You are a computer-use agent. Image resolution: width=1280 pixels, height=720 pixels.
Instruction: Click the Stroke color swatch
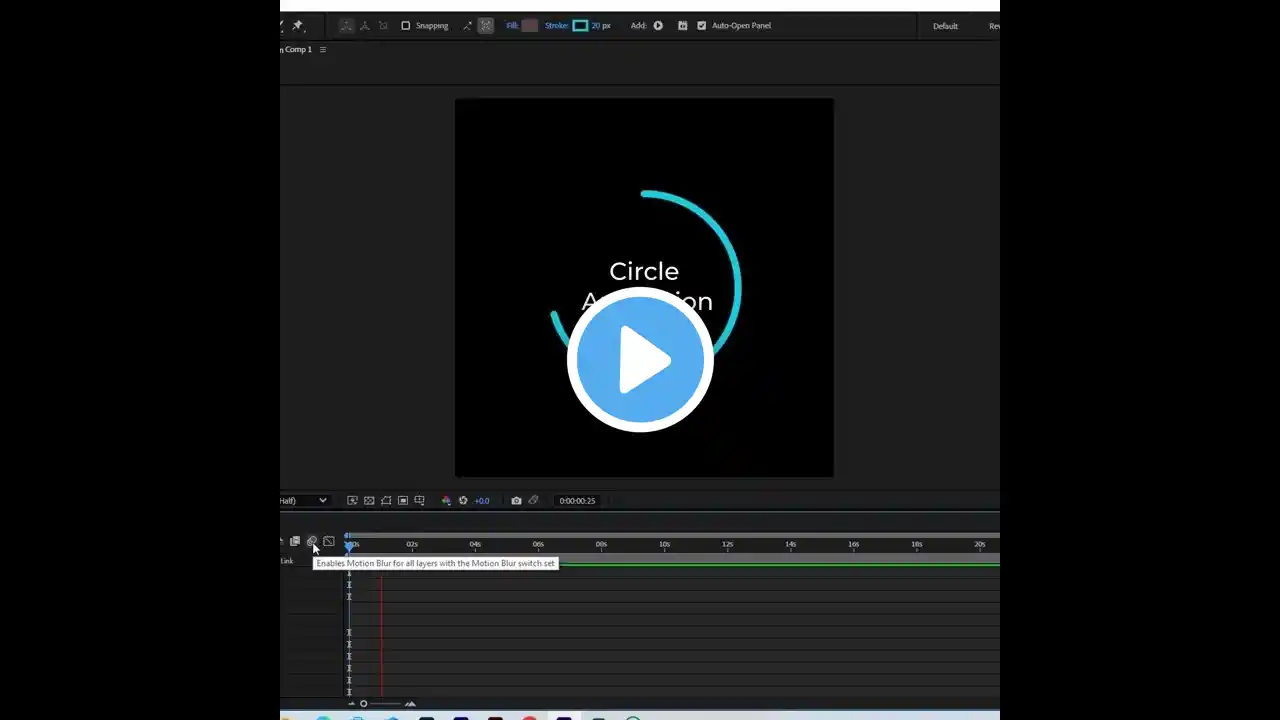pyautogui.click(x=580, y=26)
